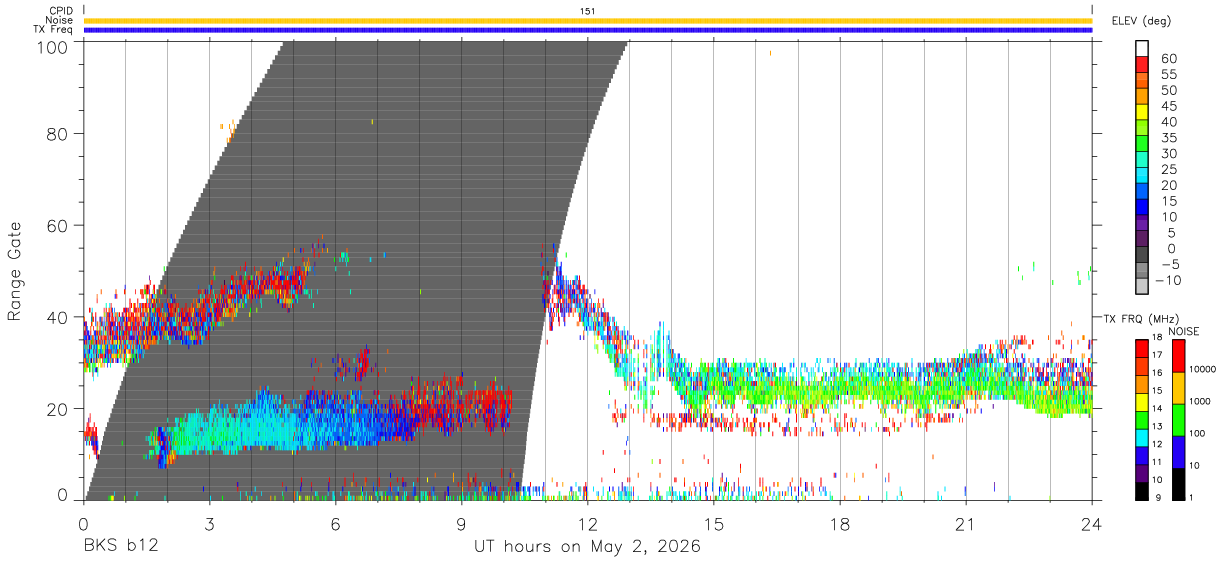The image size is (1228, 567).
Task: Click the 100 label on NOISE bar
Action: 1198,433
